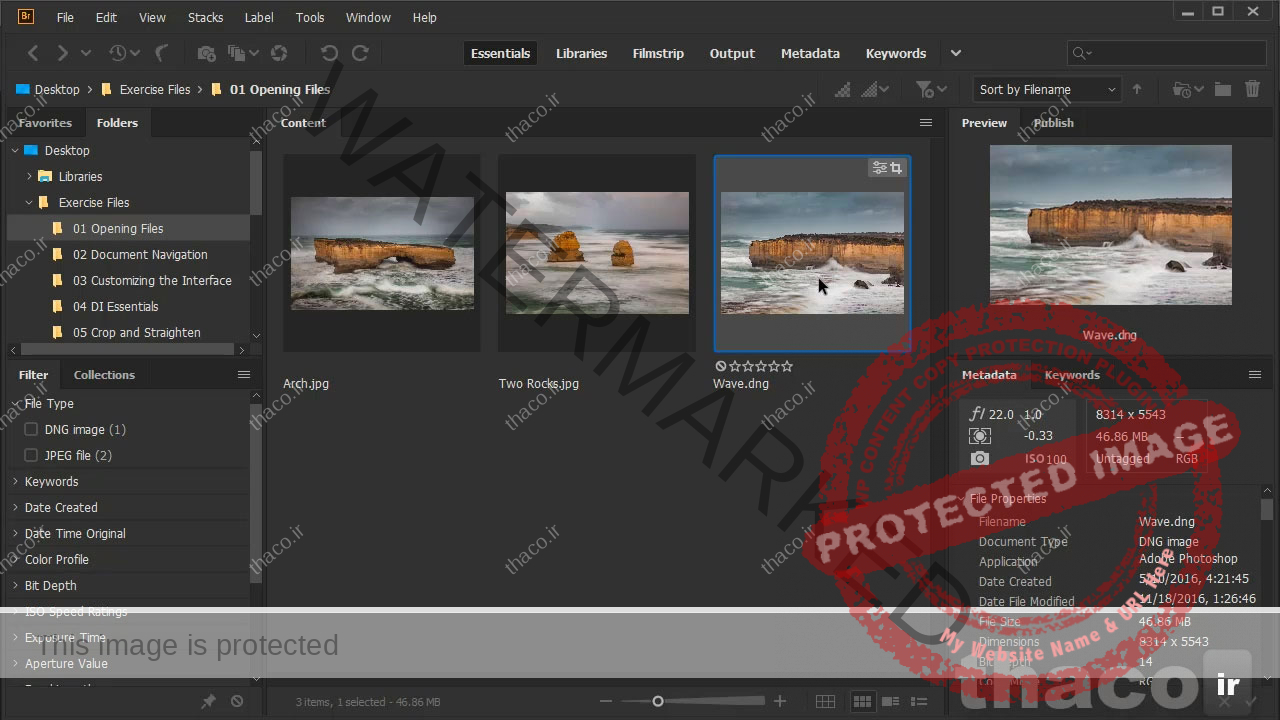Expand the Bit Depth filter section
Image resolution: width=1280 pixels, height=720 pixels.
pos(15,585)
